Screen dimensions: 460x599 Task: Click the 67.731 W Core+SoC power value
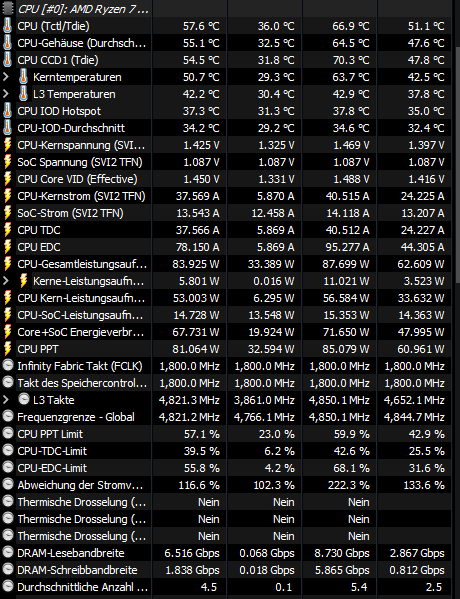click(x=196, y=332)
